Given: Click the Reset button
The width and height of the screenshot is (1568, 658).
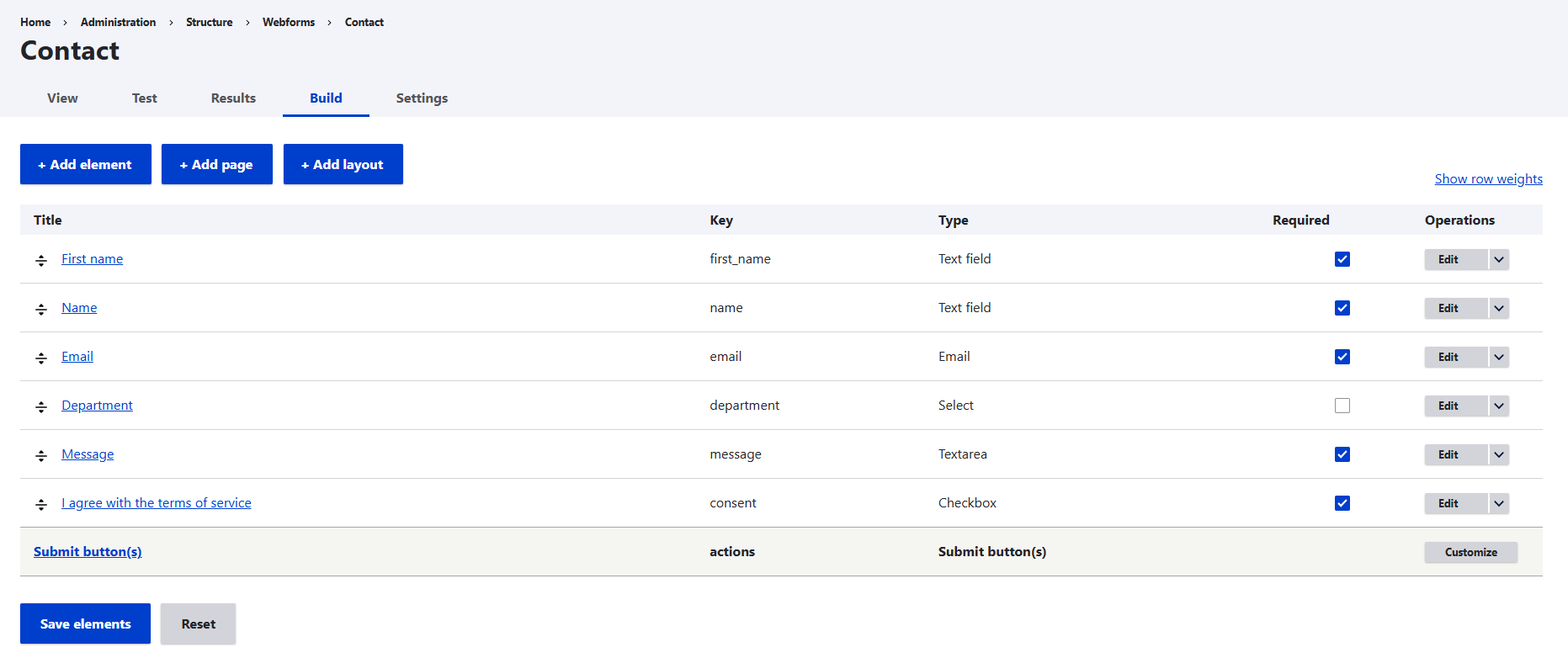Looking at the screenshot, I should [x=199, y=624].
